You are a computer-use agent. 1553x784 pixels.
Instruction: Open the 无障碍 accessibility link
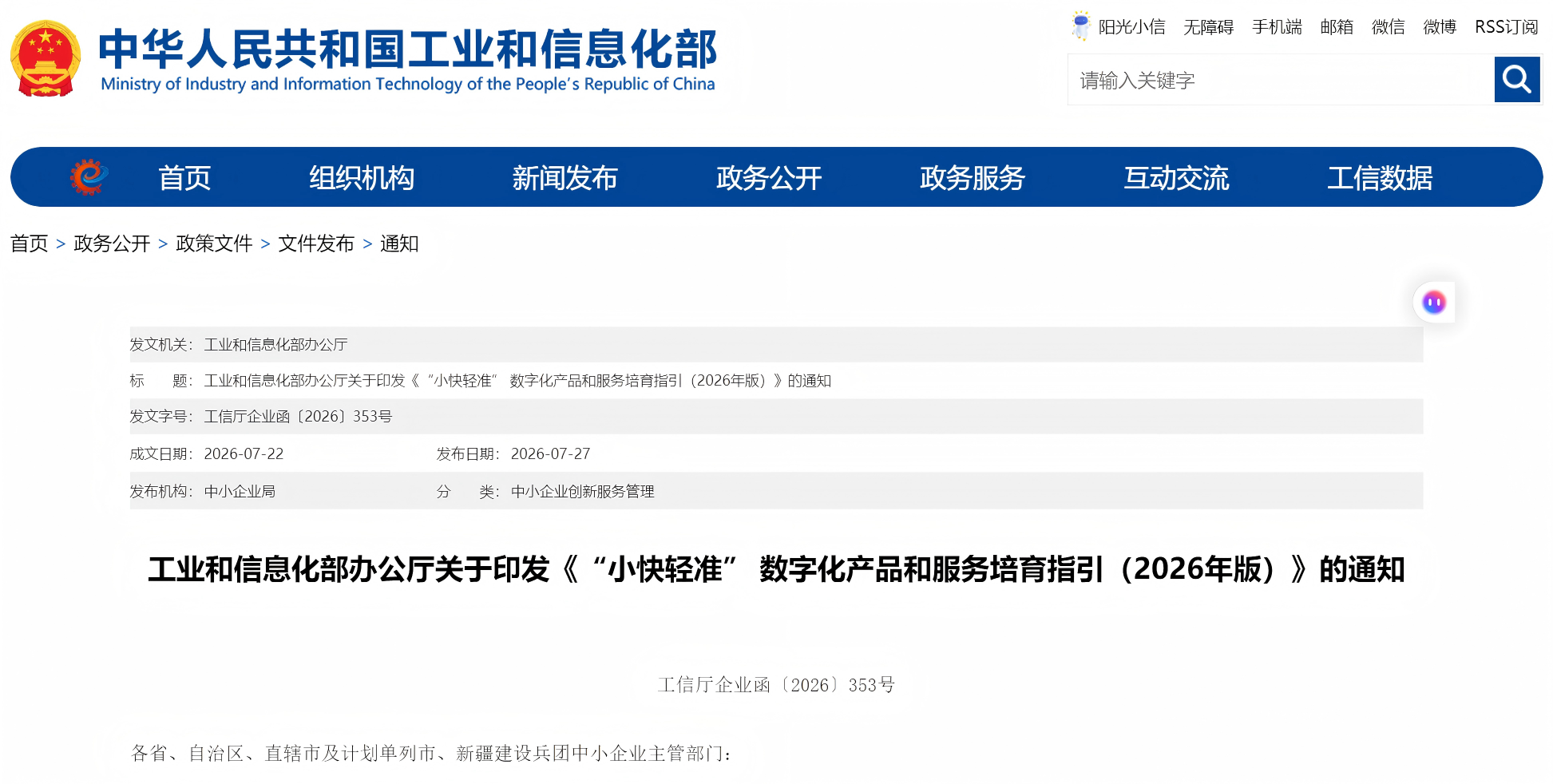(x=1209, y=27)
